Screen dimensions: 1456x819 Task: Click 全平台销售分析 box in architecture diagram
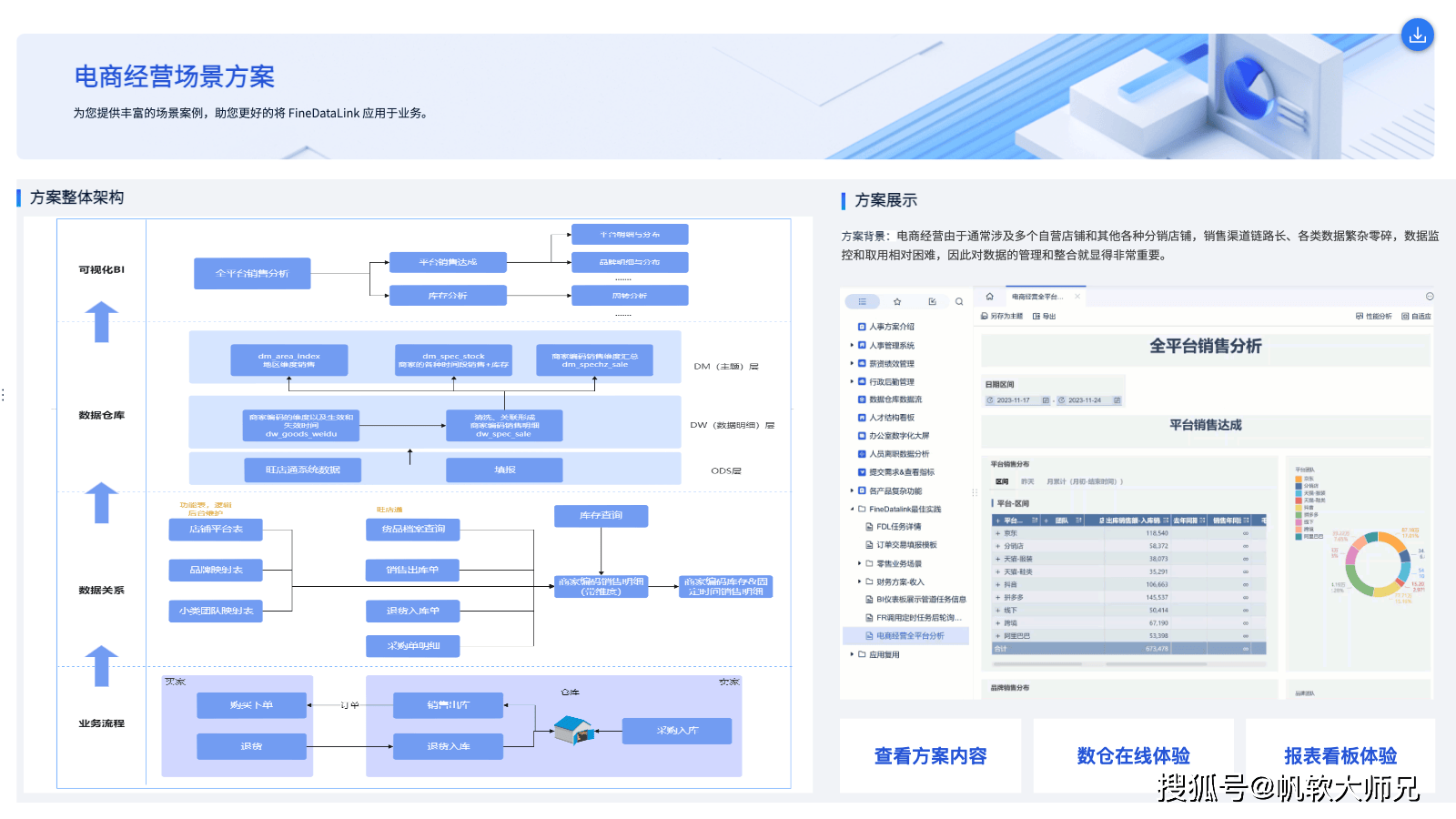pos(252,273)
